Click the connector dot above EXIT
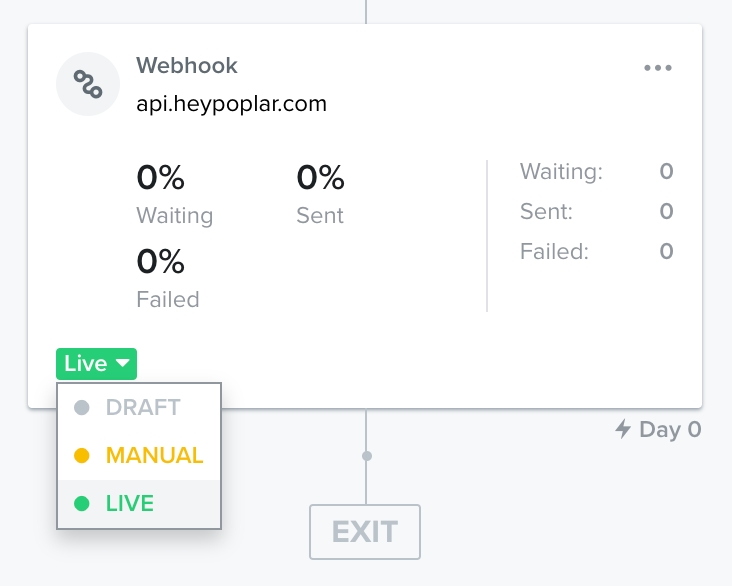Screen dimensions: 732x586 click(367, 456)
